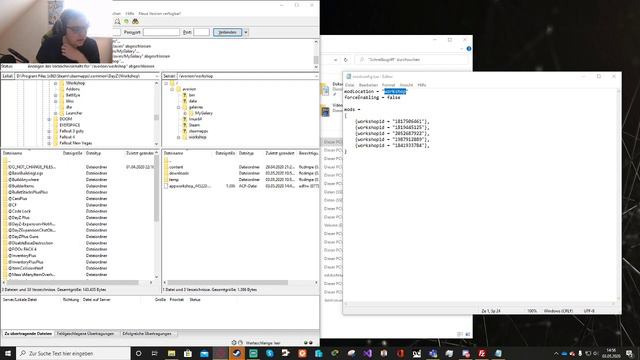Viewport: 640px width, 360px height.
Task: Select the EVERSPACE folder in local tree
Action: (70, 125)
